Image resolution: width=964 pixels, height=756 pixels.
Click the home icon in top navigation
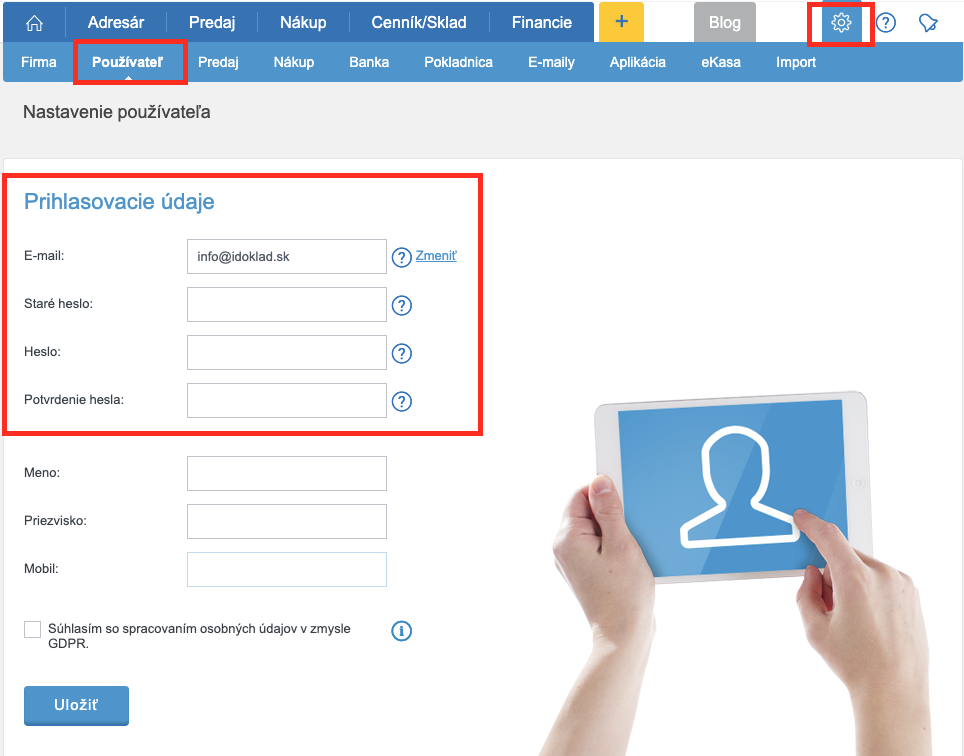pos(34,22)
